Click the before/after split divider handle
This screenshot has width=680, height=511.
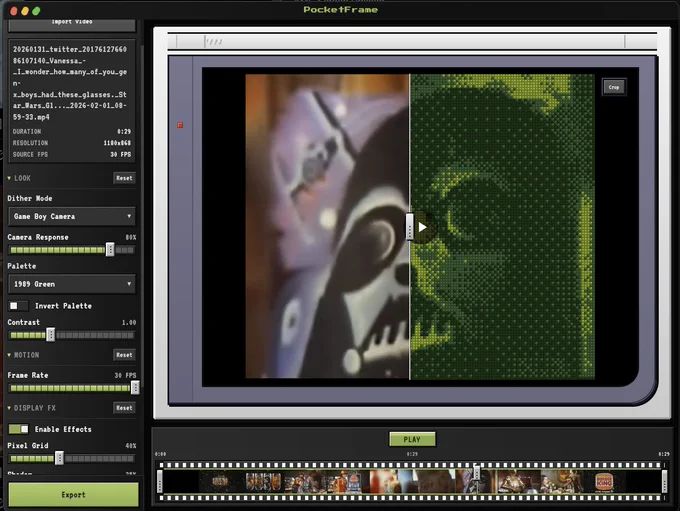[x=409, y=227]
